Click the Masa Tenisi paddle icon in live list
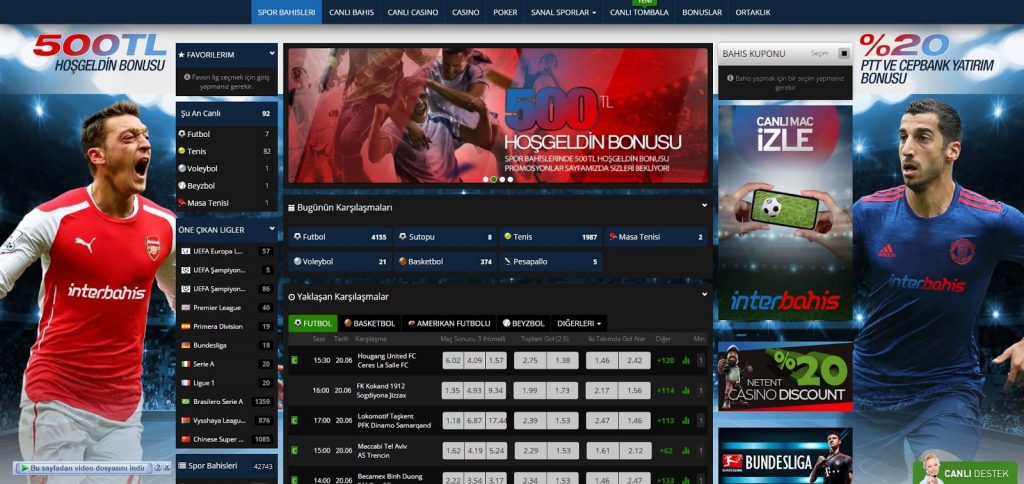 (182, 203)
